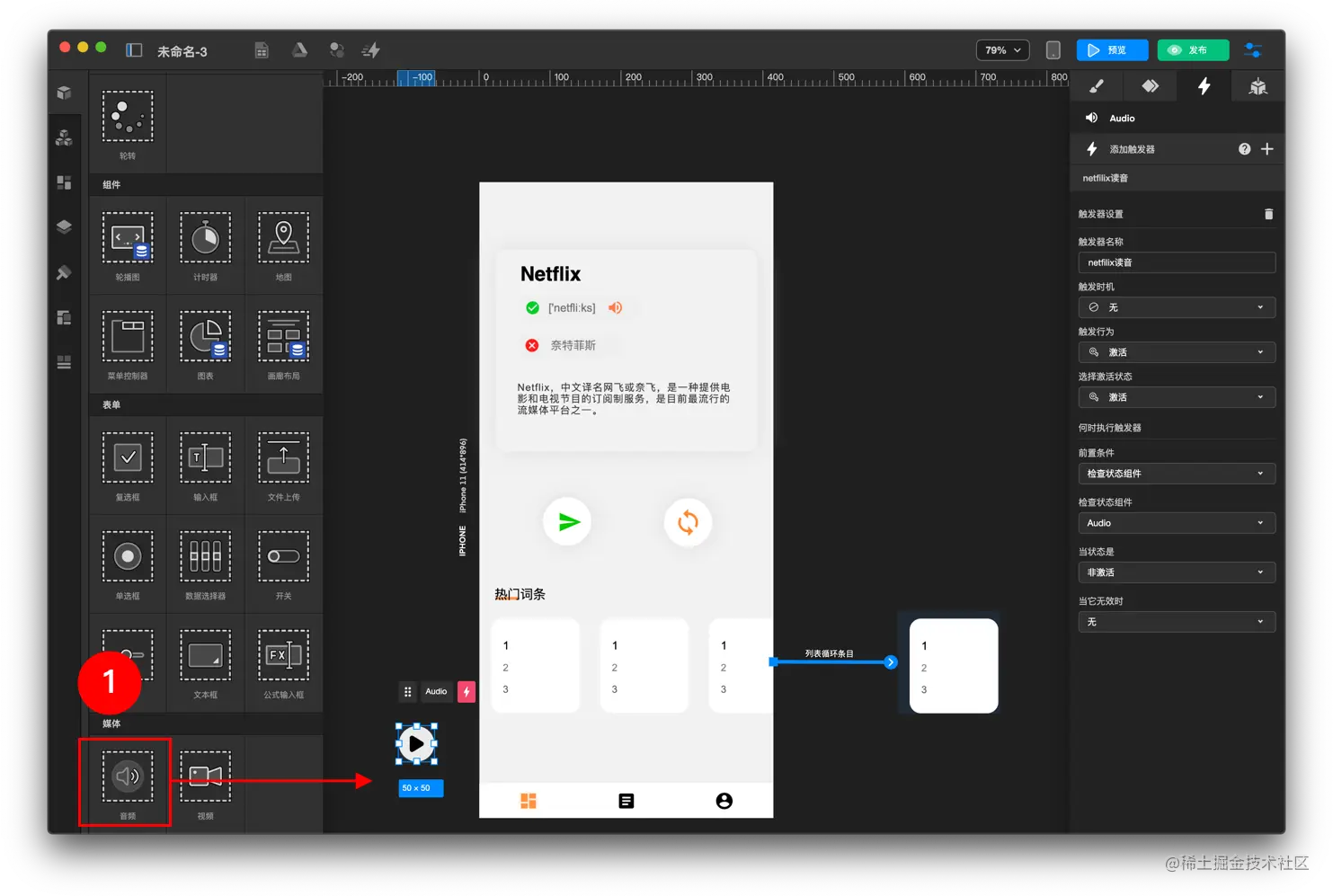Click the orange grid icon in phone navbar
The width and height of the screenshot is (1333, 896).
[529, 801]
